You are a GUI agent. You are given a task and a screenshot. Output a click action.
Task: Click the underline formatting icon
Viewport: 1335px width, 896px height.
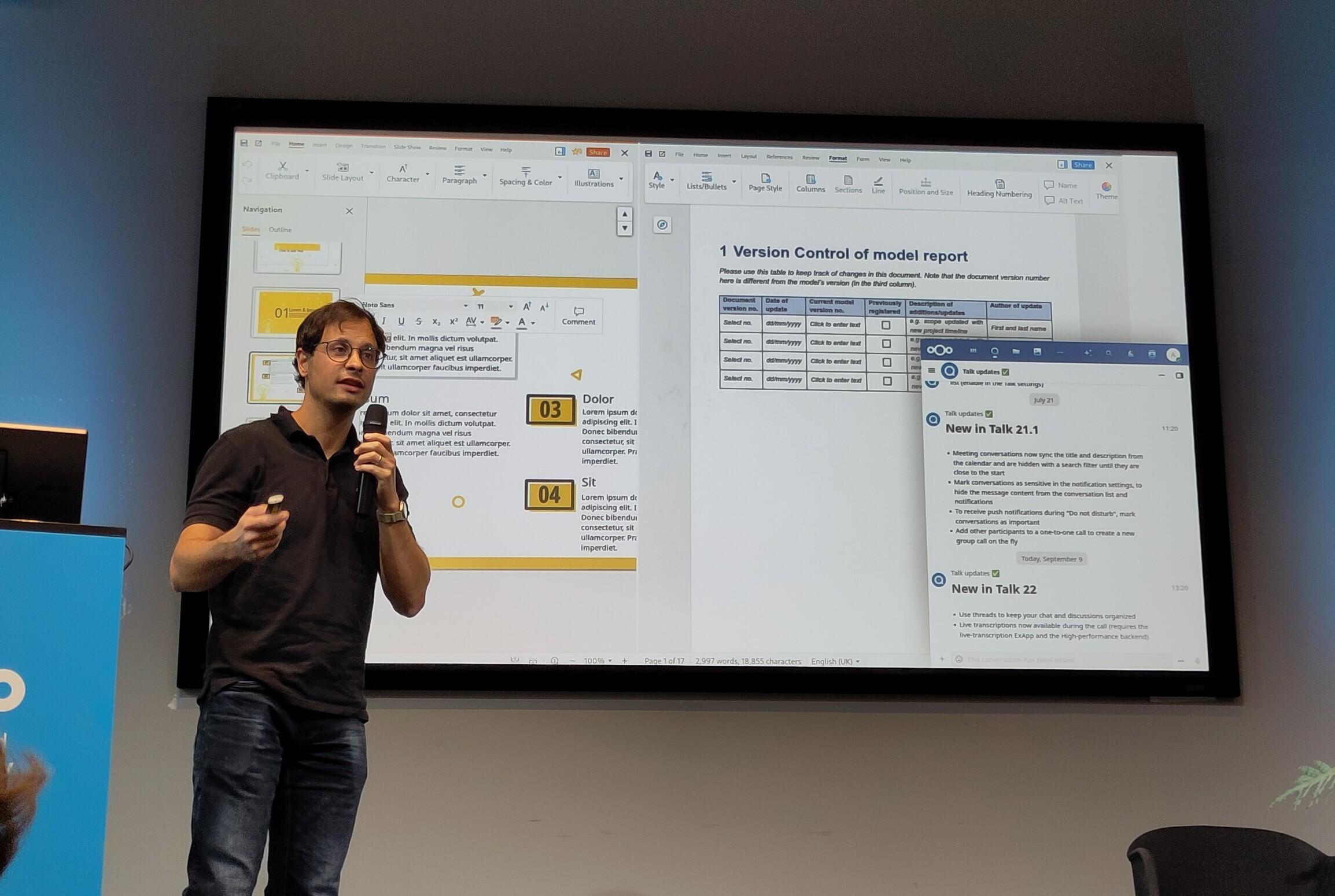(x=401, y=322)
